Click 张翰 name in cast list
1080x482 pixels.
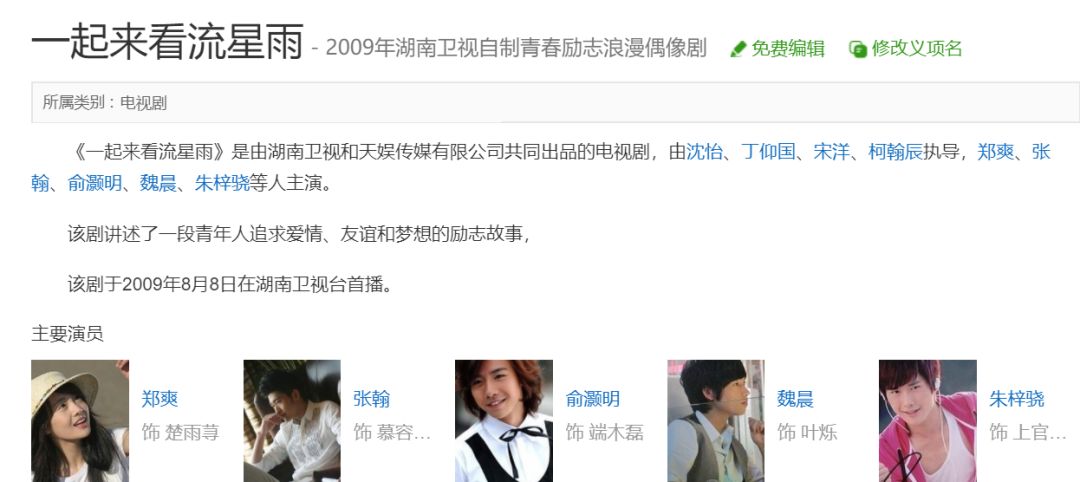[371, 399]
